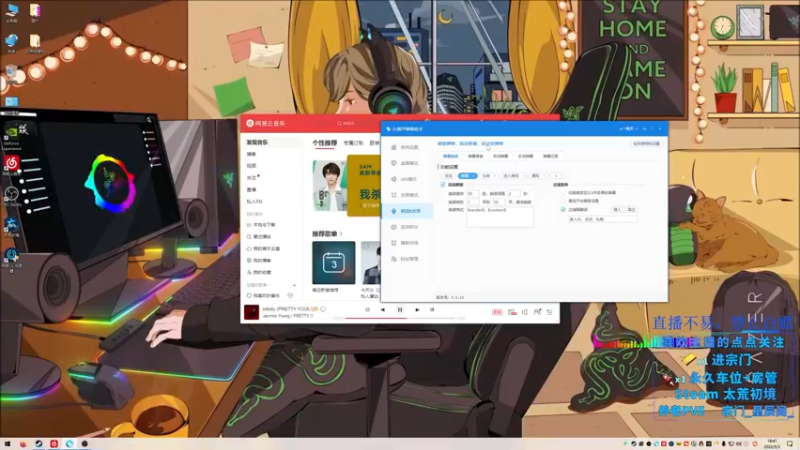800x450 pixels.
Task: Open the red NetEase Music taskbar icon
Action: [54, 444]
